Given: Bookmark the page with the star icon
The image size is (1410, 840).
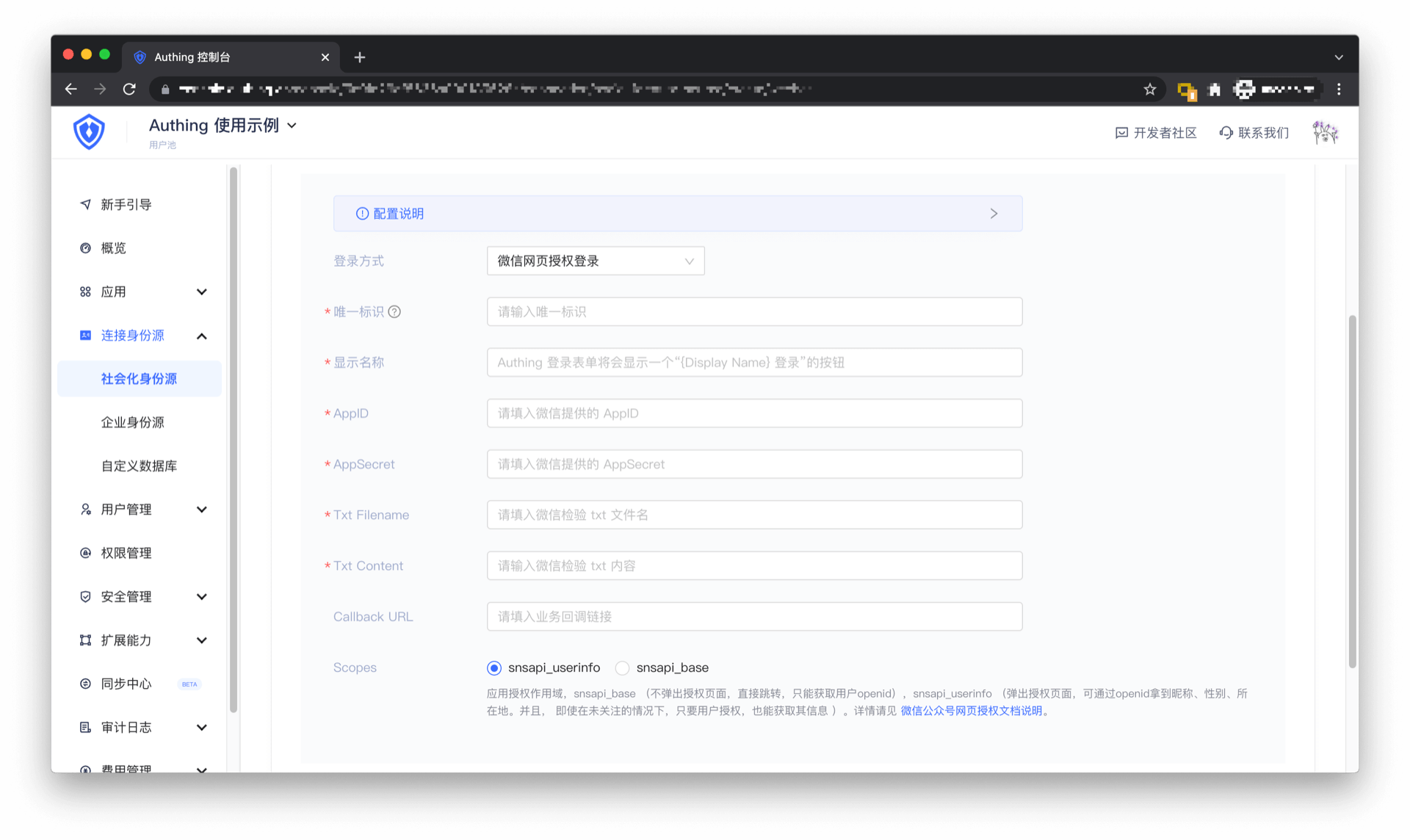Looking at the screenshot, I should 1149,89.
